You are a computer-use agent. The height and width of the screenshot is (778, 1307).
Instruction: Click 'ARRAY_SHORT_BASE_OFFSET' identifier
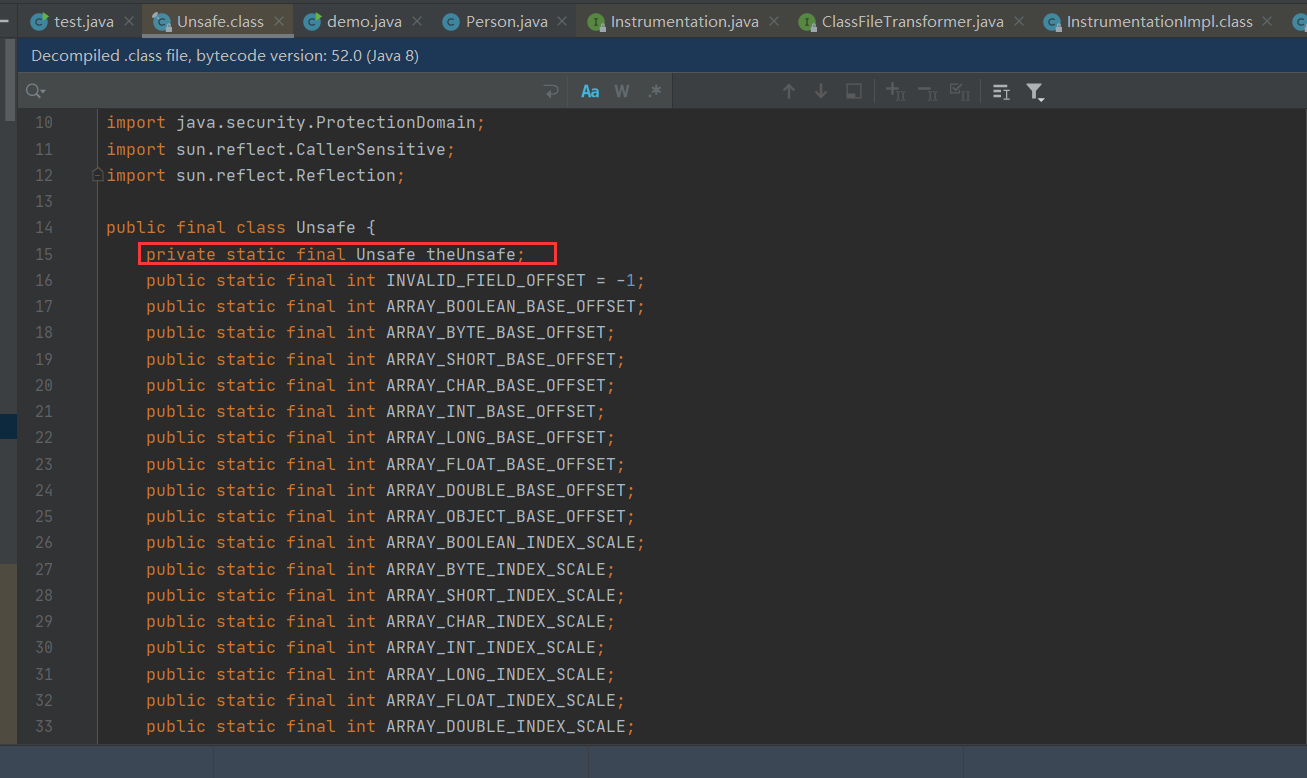pyautogui.click(x=501, y=359)
